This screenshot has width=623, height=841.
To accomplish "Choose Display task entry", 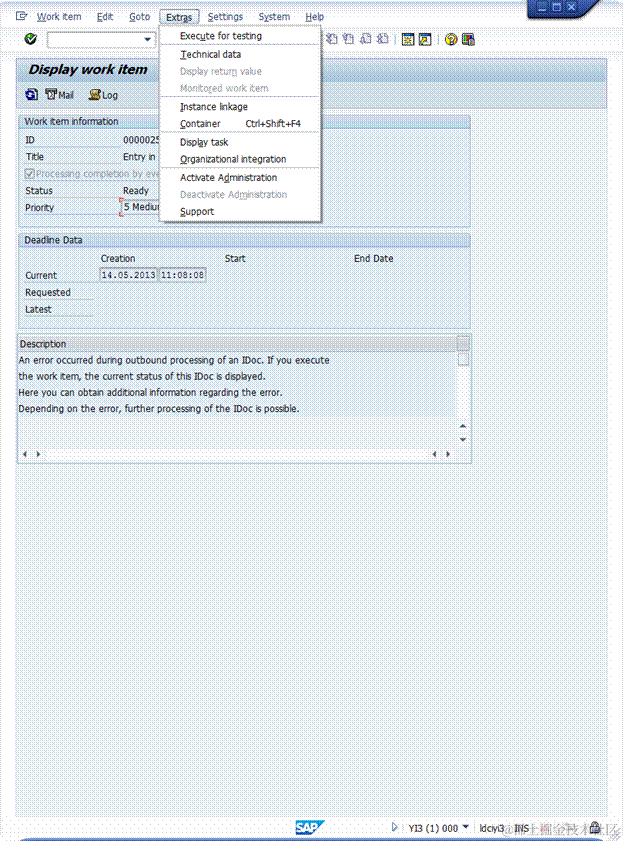I will point(240,142).
